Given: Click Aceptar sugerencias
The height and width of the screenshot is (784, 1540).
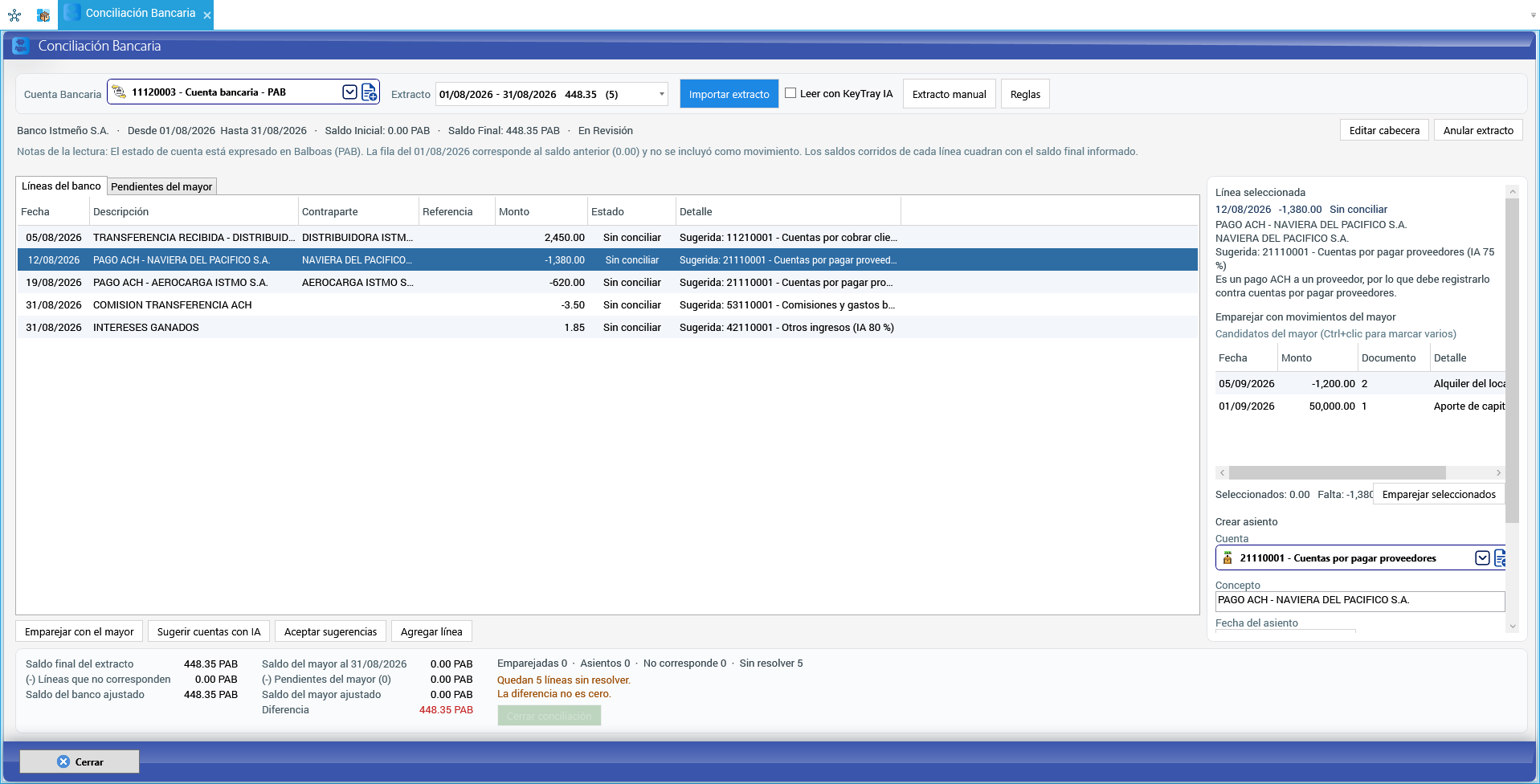Looking at the screenshot, I should coord(330,631).
